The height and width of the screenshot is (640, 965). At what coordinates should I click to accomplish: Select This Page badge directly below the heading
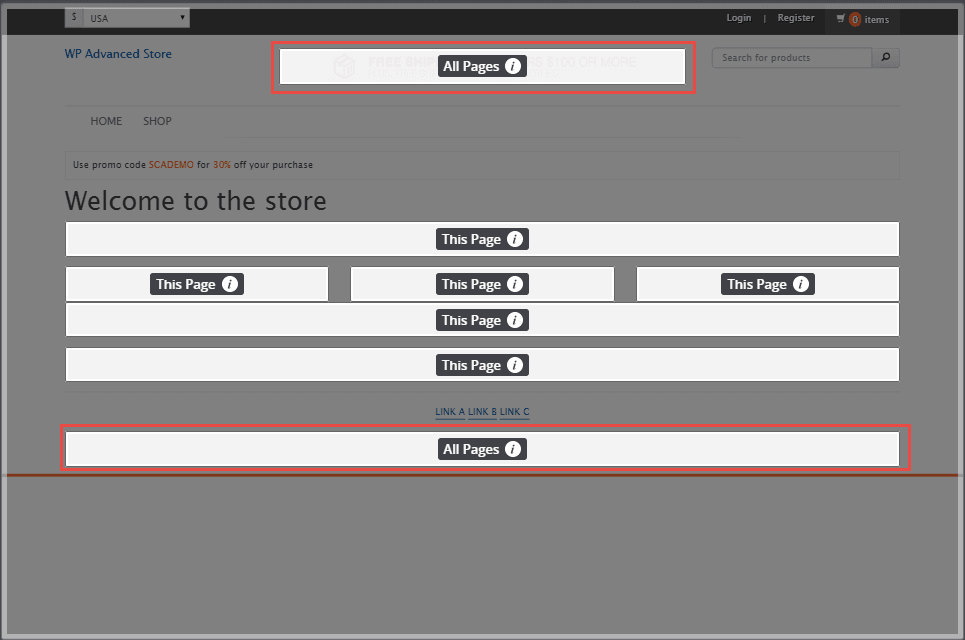482,239
